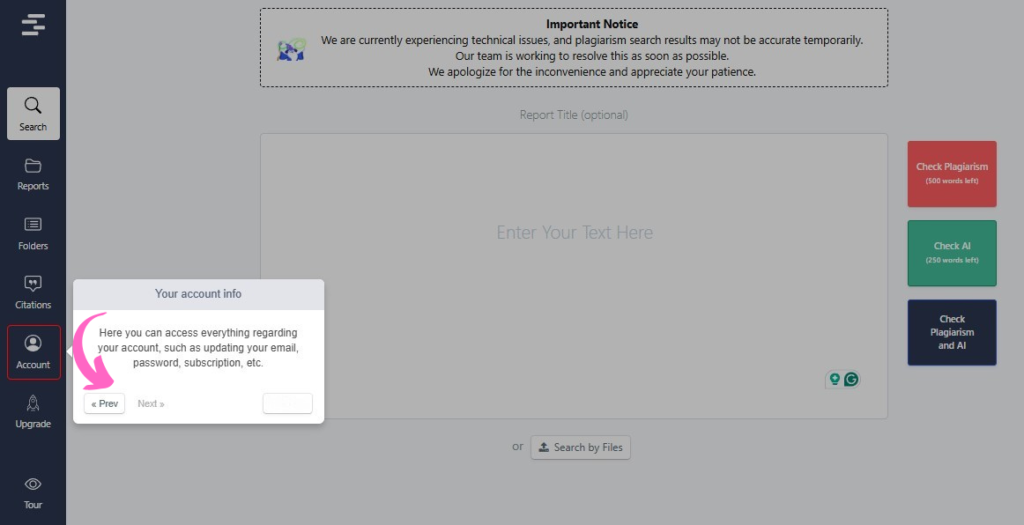
Task: Click Check Plagiarism and AI button
Action: 952,332
